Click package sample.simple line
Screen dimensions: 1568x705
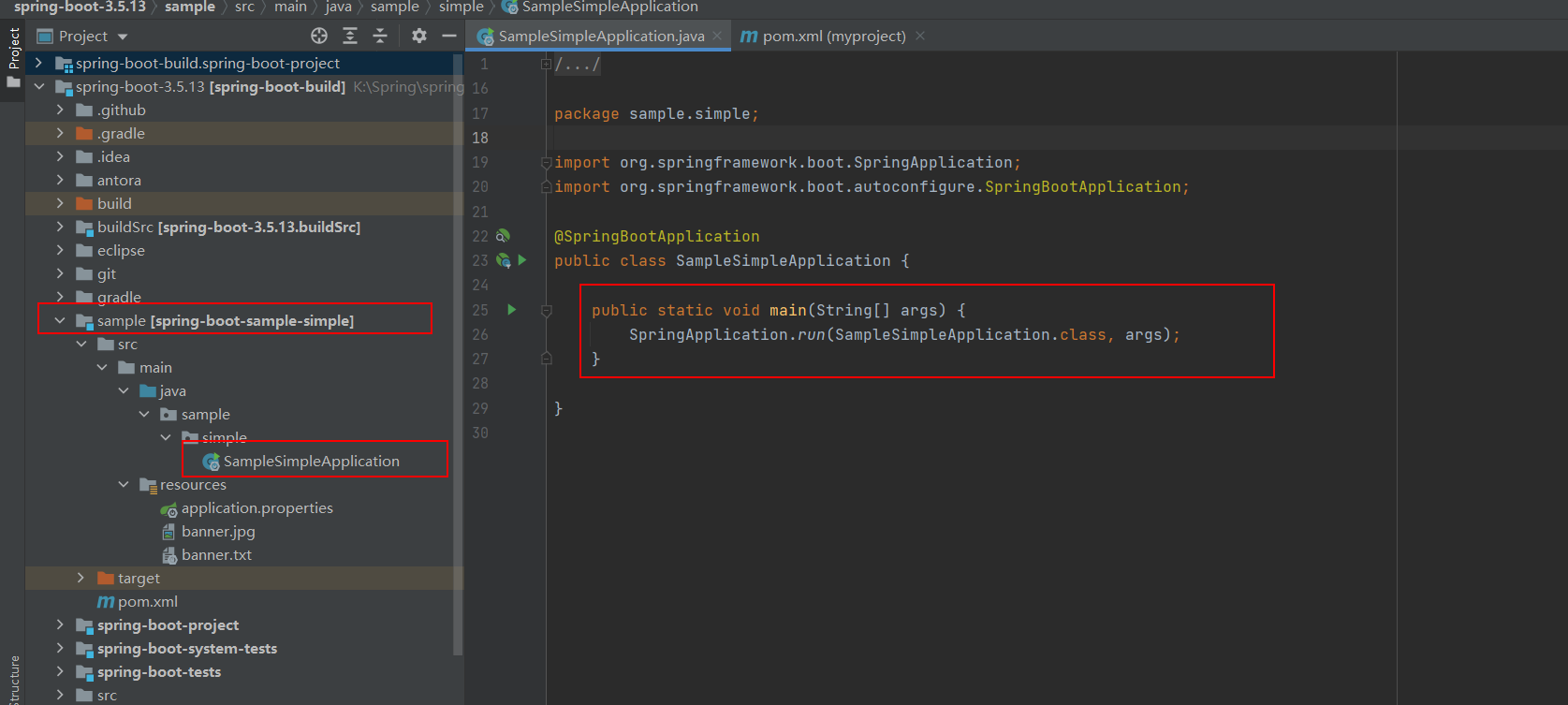coord(656,113)
